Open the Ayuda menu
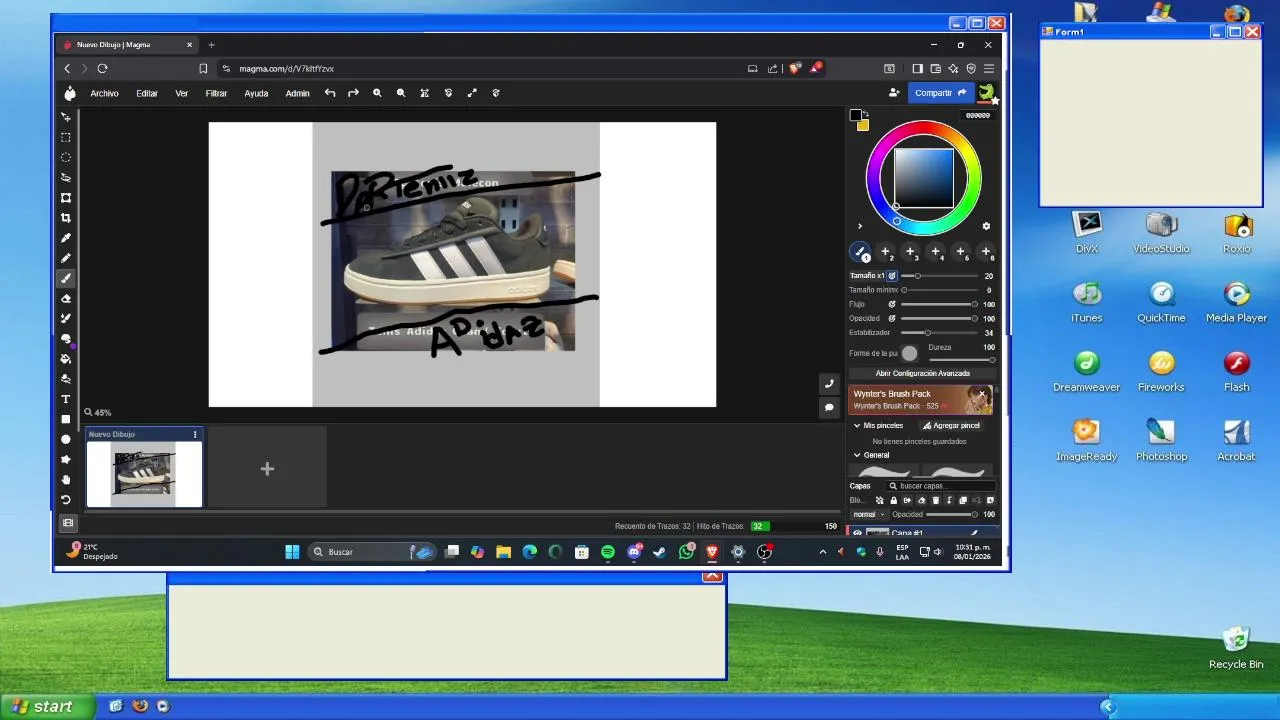This screenshot has width=1280, height=720. 256,93
